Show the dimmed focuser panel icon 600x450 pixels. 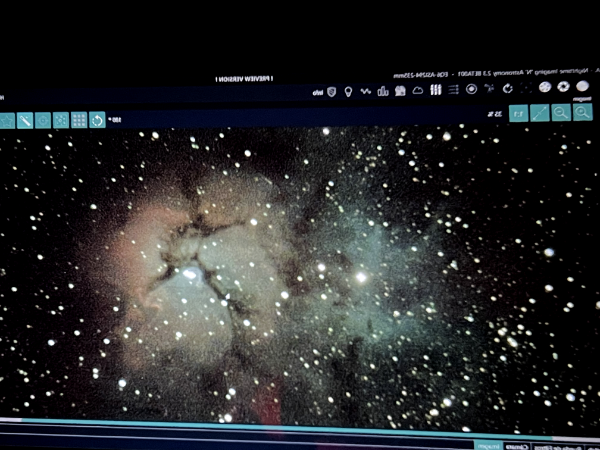tap(526, 88)
